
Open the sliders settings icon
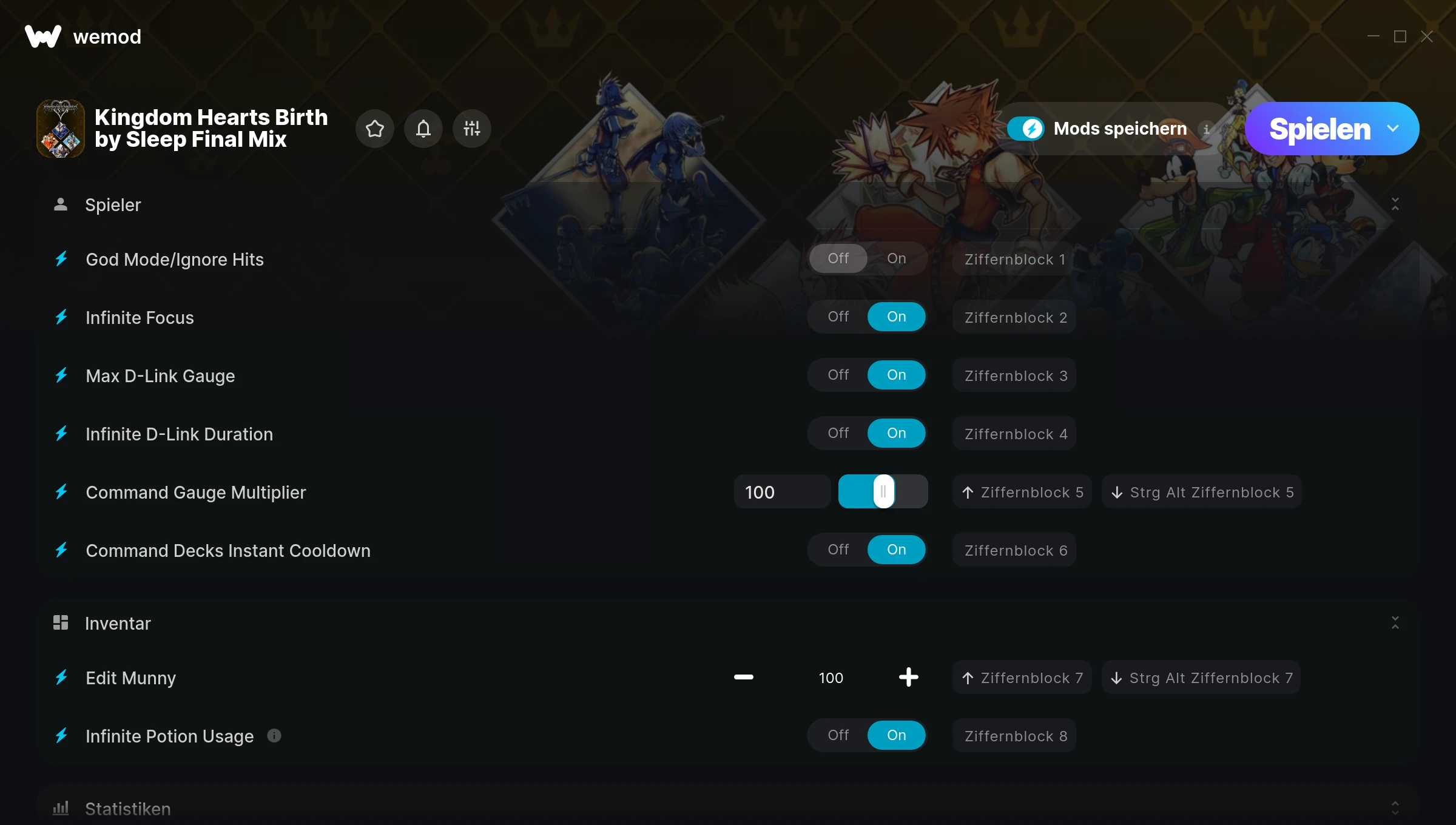click(472, 129)
